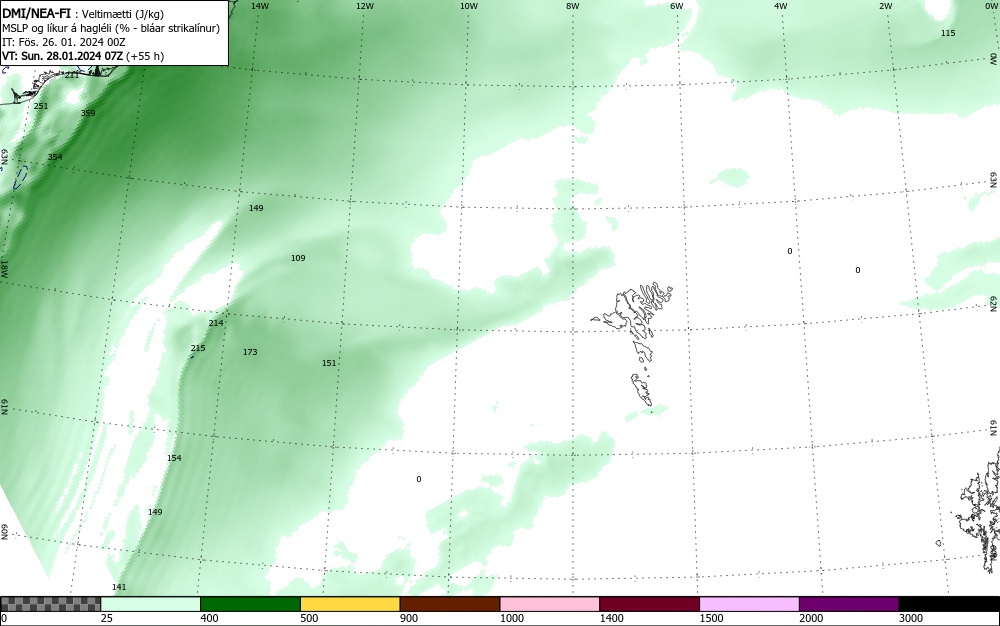Click the 2W longitude label
The image size is (1000, 626).
coord(885,6)
